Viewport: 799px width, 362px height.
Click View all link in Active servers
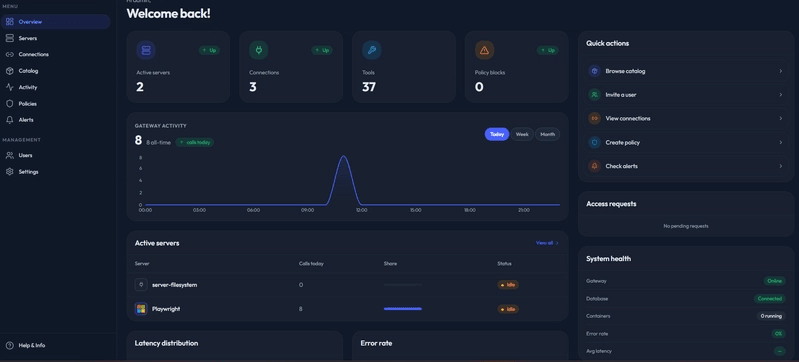tap(547, 243)
